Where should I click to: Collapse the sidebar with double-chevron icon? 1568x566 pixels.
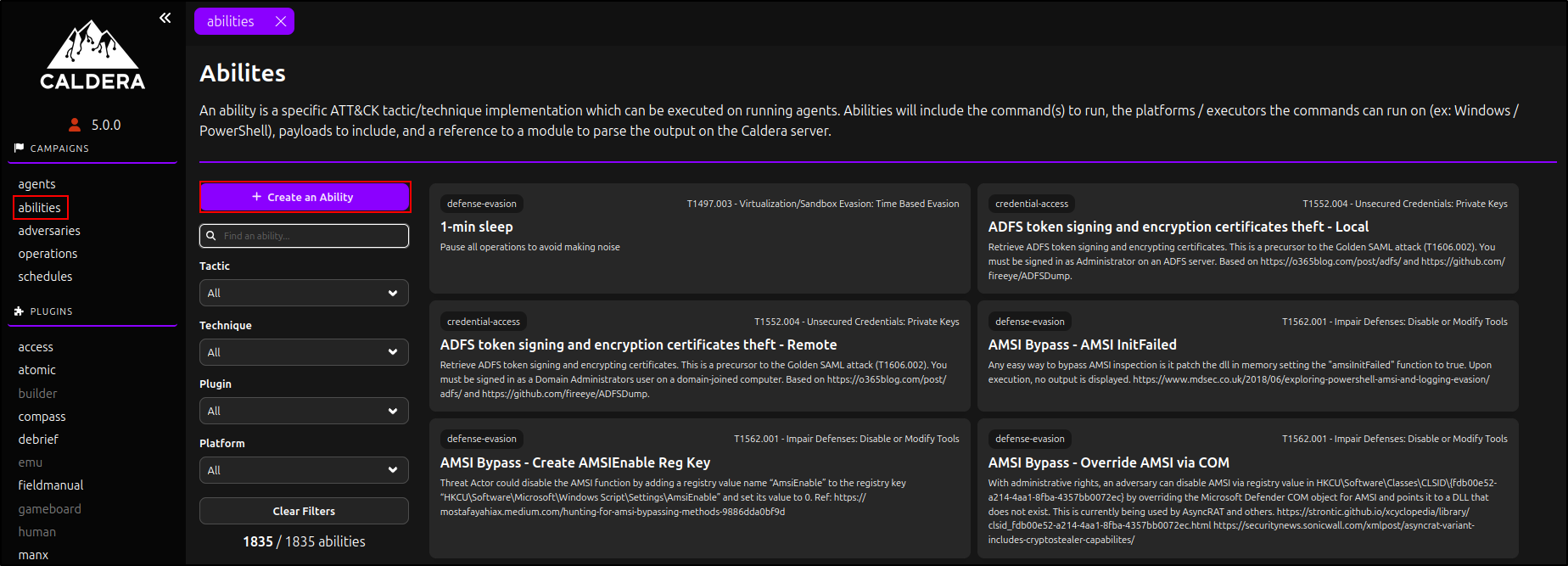[165, 18]
